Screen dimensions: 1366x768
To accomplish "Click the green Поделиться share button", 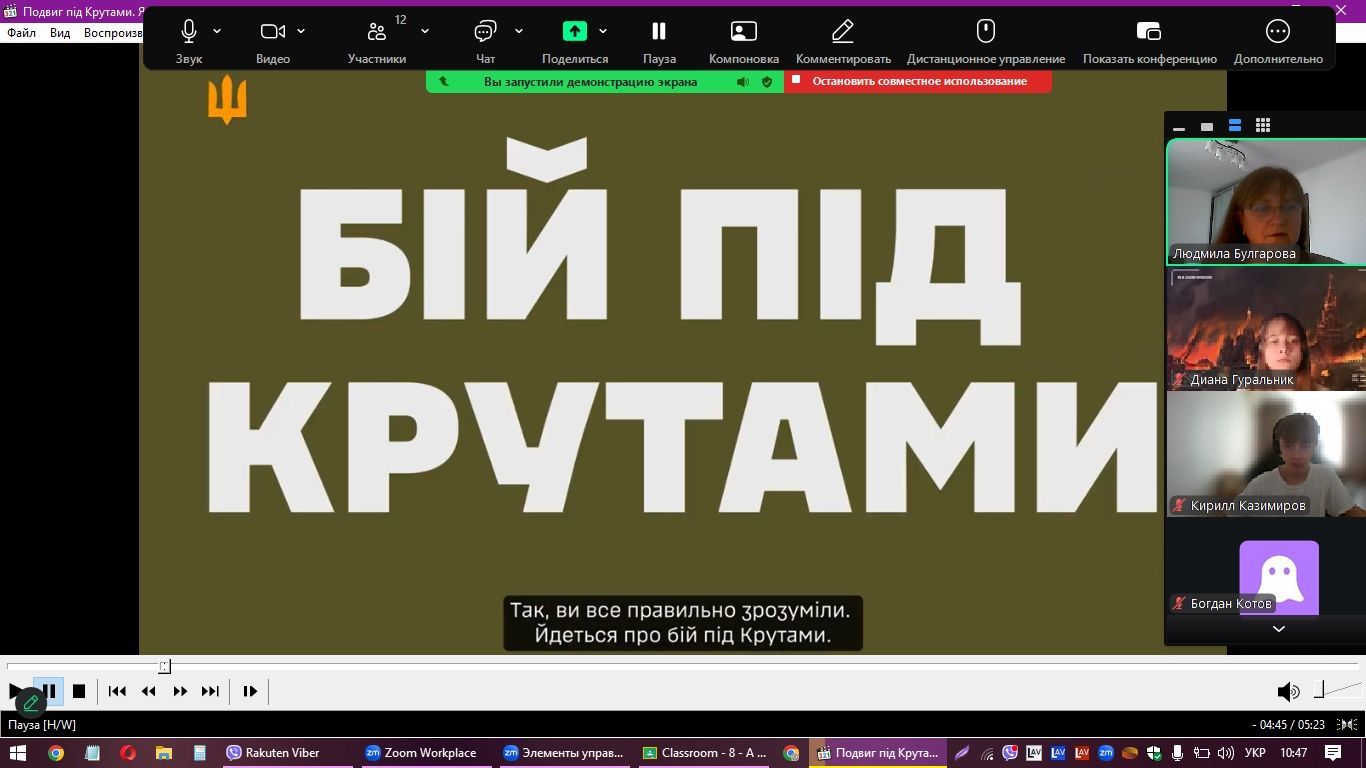I will 575,32.
